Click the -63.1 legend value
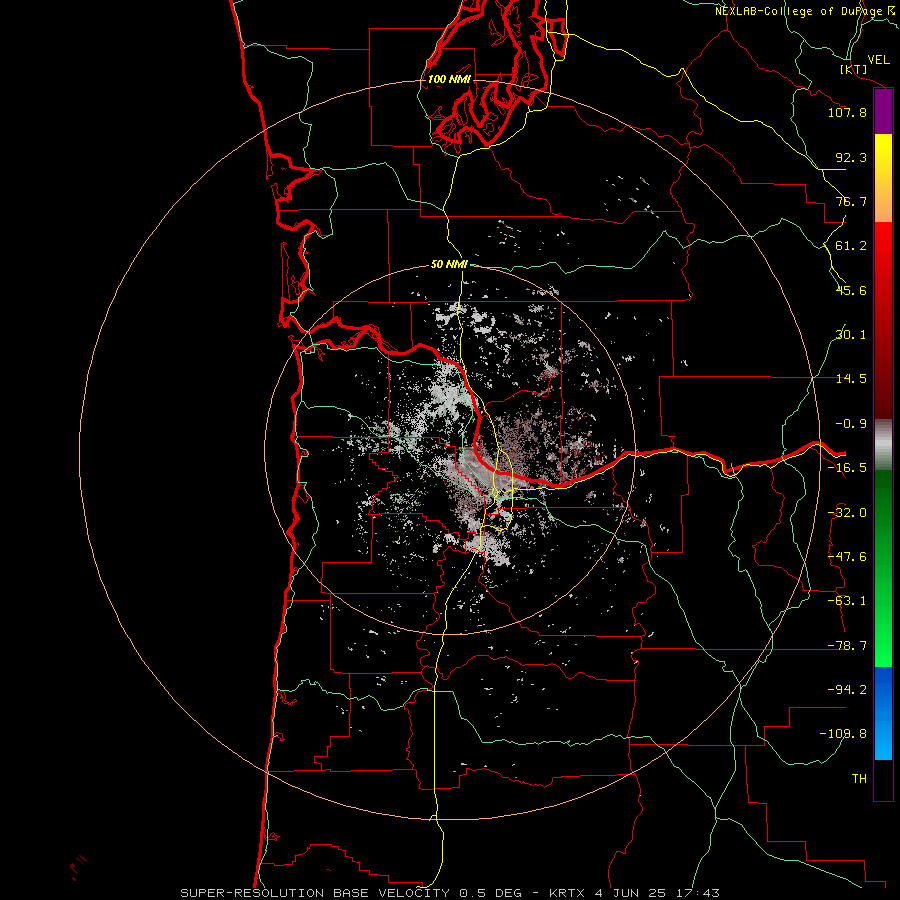Viewport: 900px width, 900px height. [x=847, y=601]
